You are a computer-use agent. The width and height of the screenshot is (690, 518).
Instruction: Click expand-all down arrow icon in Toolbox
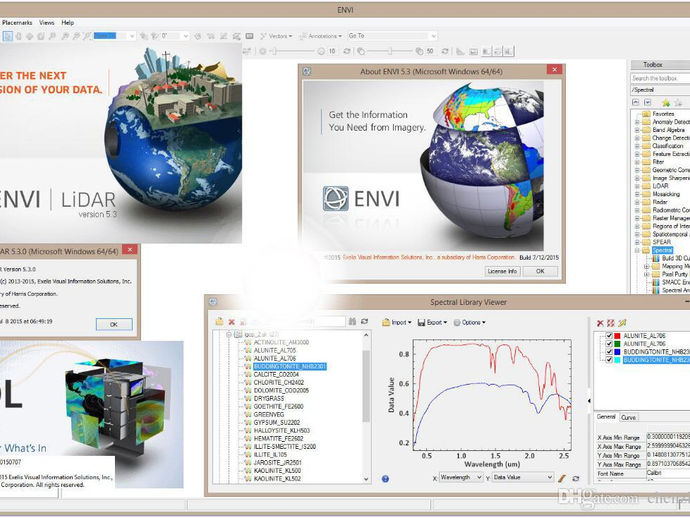(x=647, y=102)
